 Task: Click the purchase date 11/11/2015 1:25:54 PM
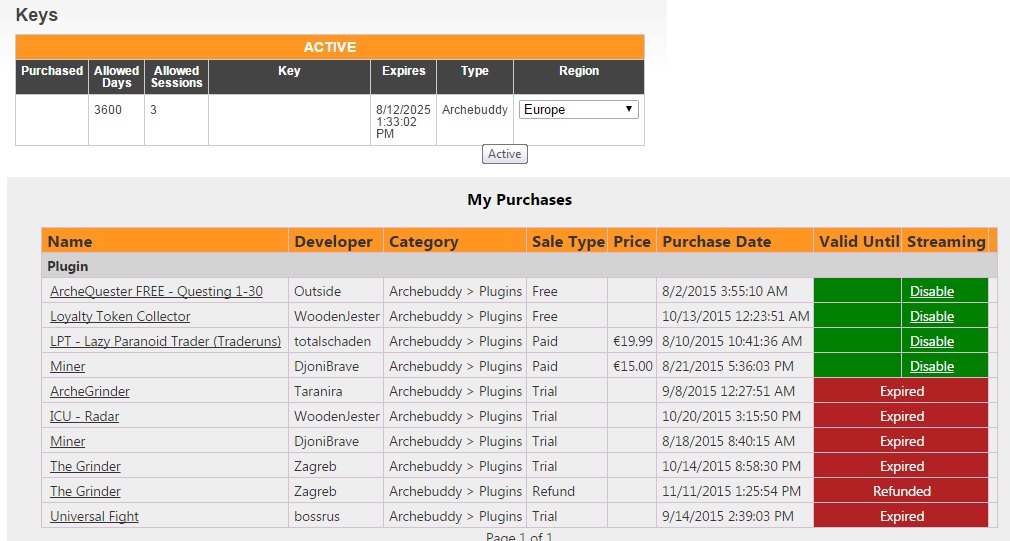click(x=731, y=491)
